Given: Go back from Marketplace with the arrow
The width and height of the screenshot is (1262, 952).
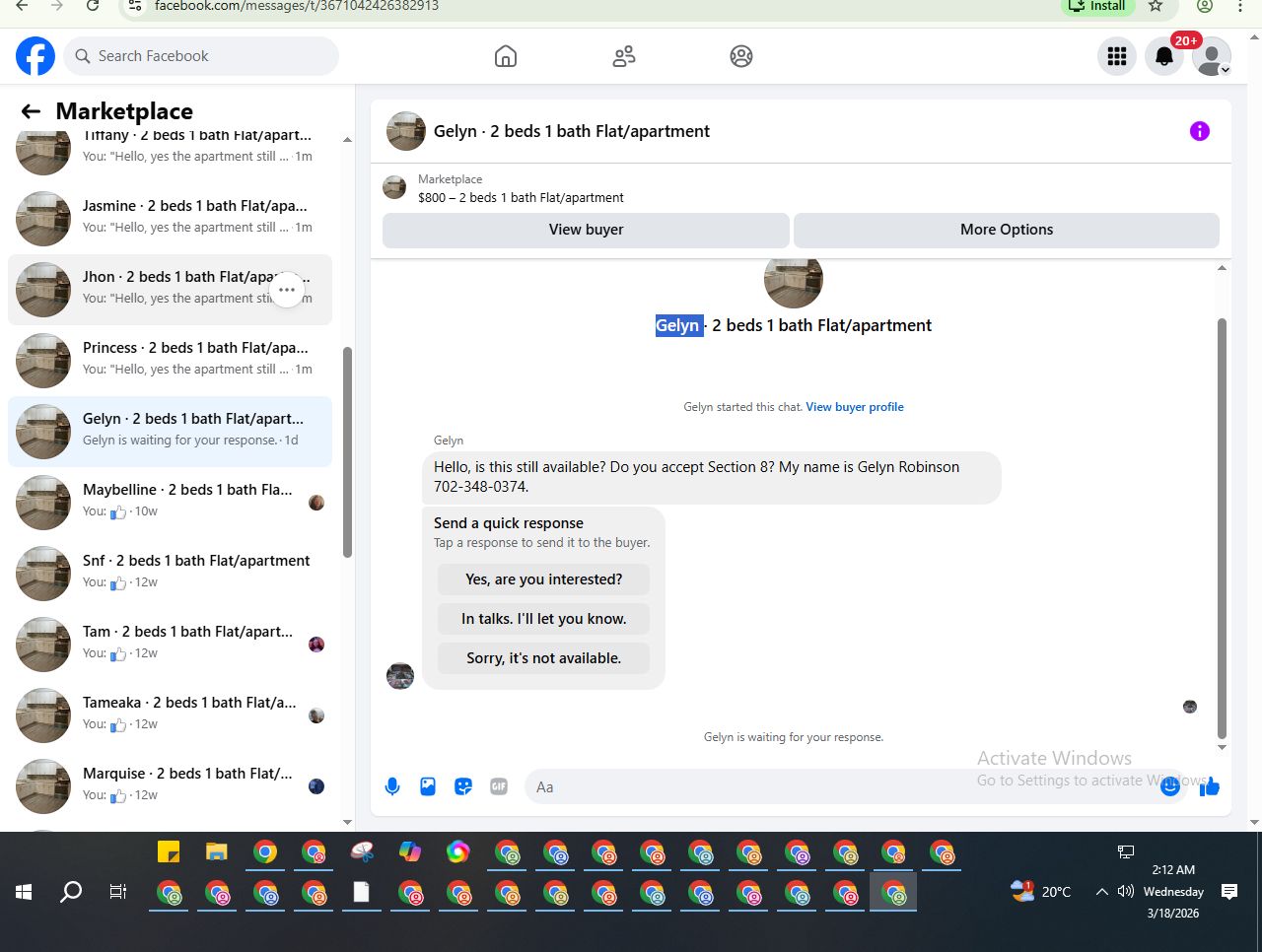Looking at the screenshot, I should [x=31, y=111].
